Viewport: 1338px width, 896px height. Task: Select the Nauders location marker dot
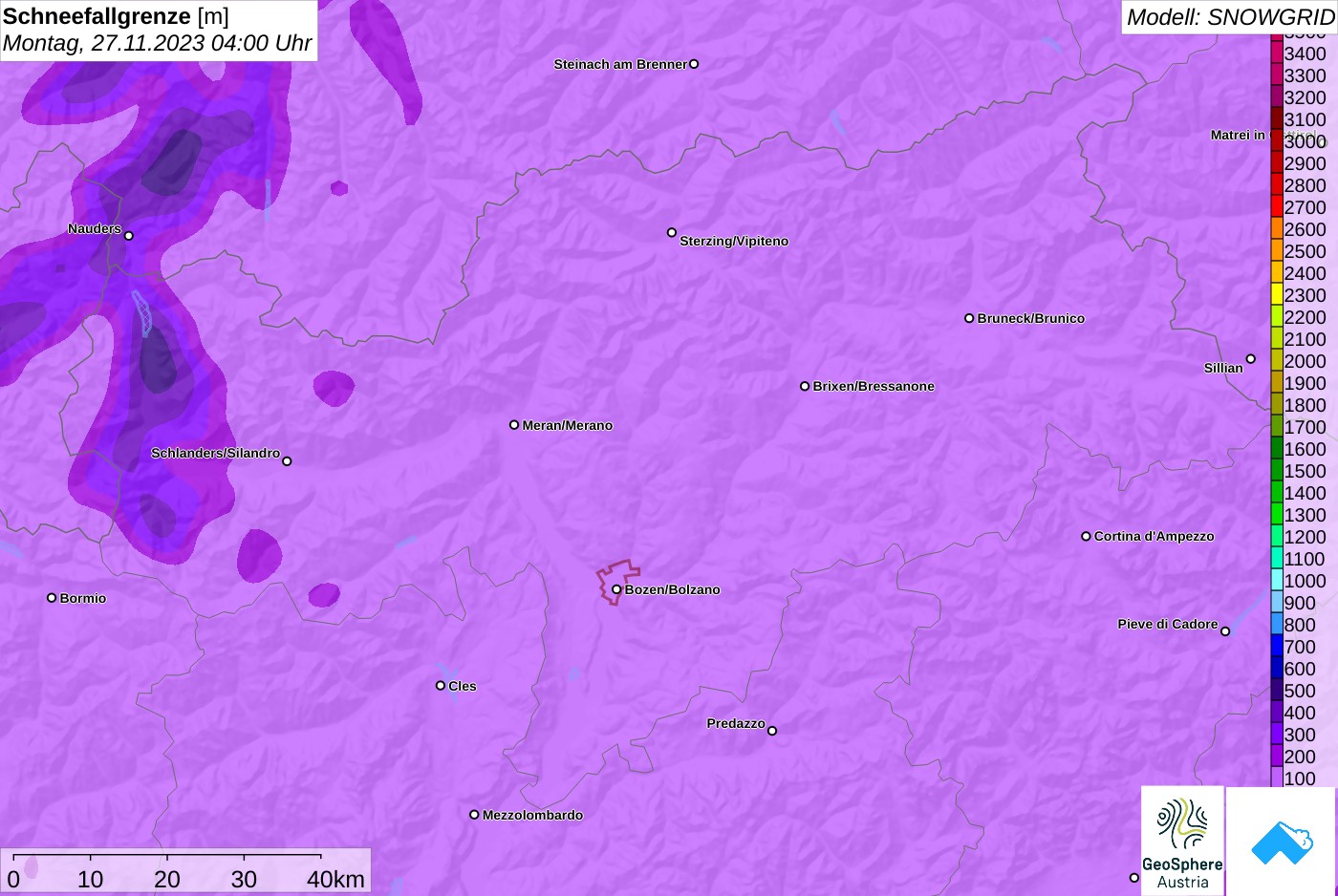129,235
